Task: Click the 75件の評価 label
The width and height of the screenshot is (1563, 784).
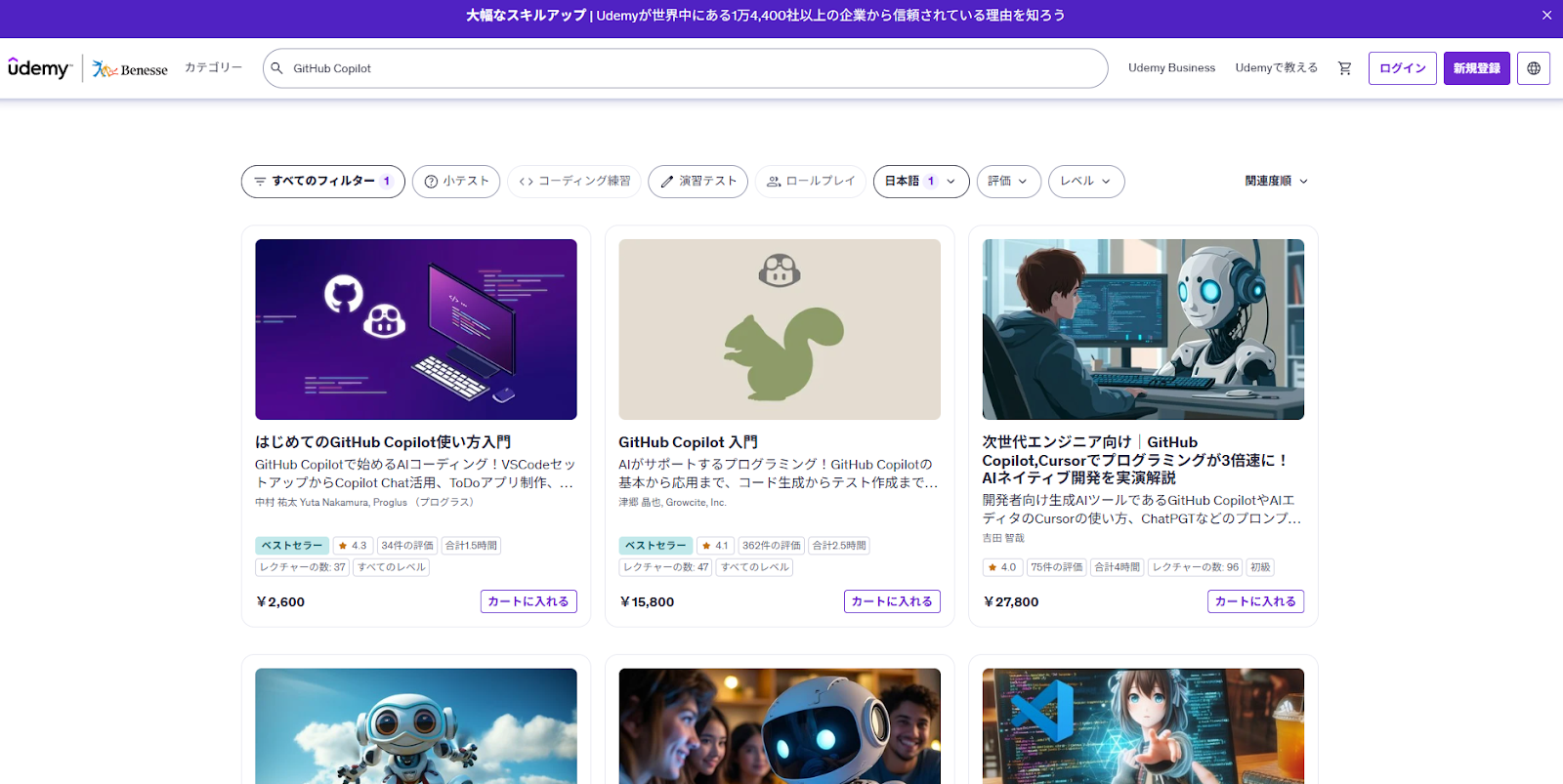Action: 1057,567
